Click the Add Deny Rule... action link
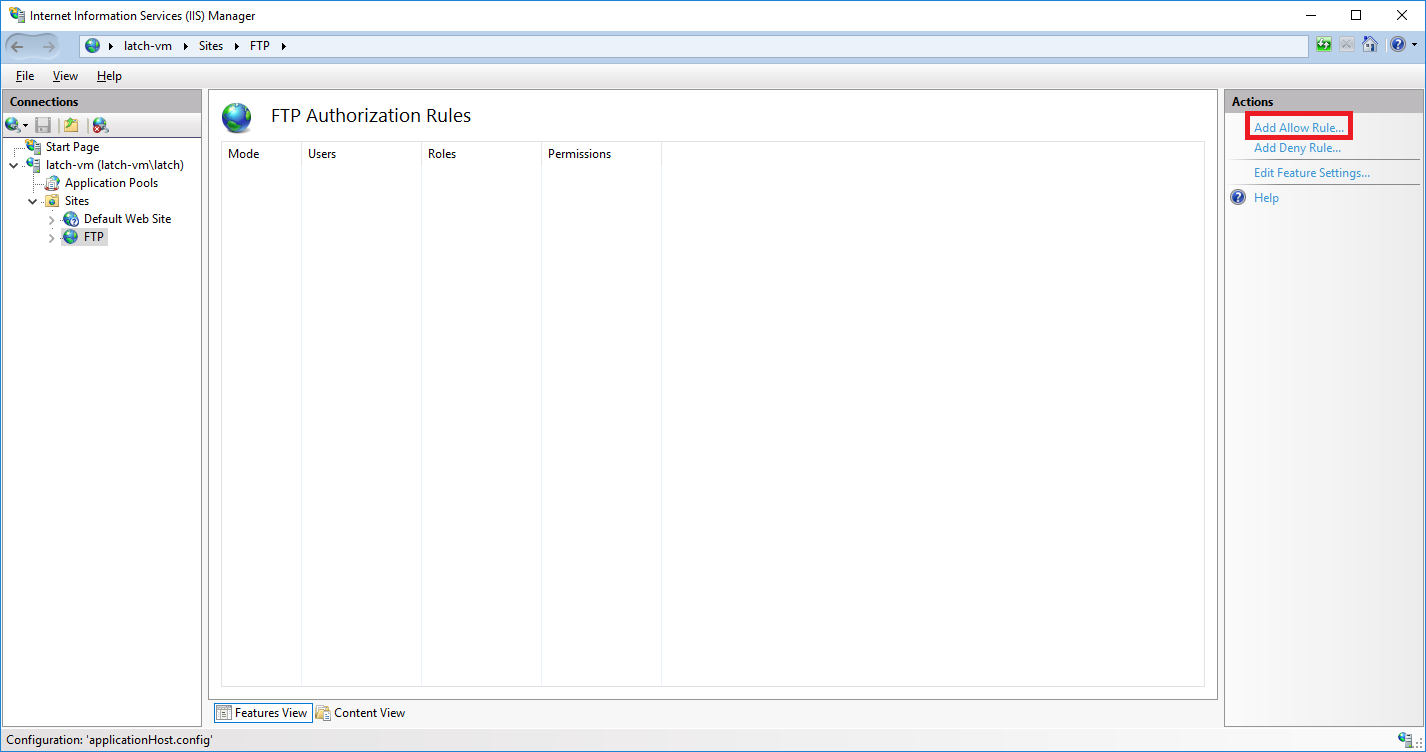Image resolution: width=1426 pixels, height=752 pixels. [1297, 148]
